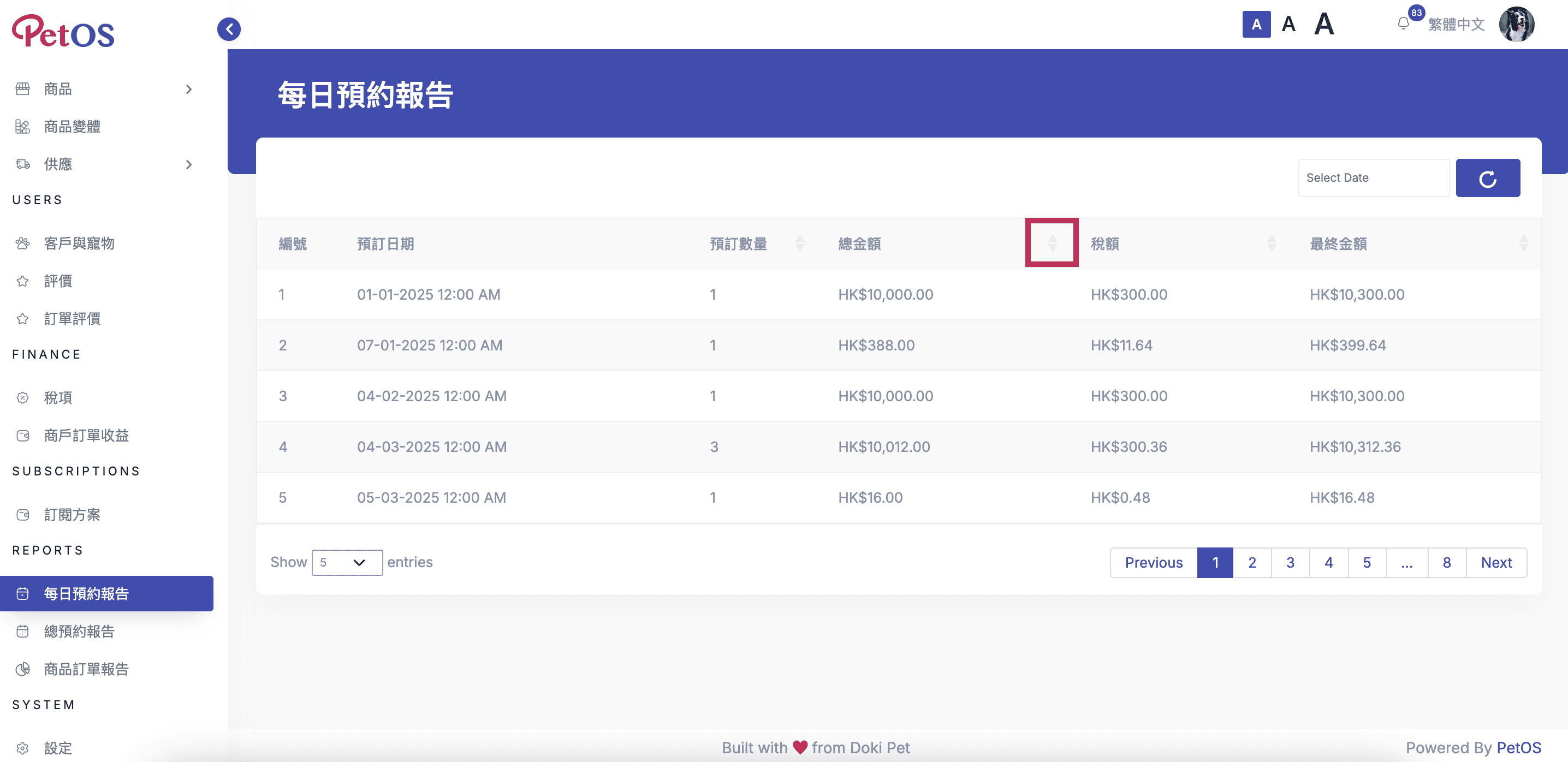Click date 04-03-2025 12:00 AM cell
Screen dimensions: 1568x762
[x=431, y=447]
